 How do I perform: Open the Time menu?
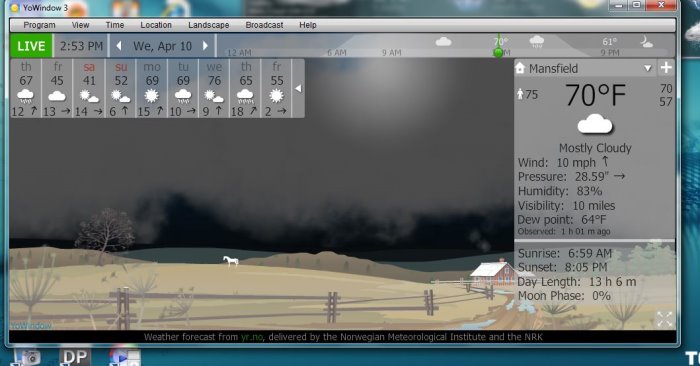[115, 25]
